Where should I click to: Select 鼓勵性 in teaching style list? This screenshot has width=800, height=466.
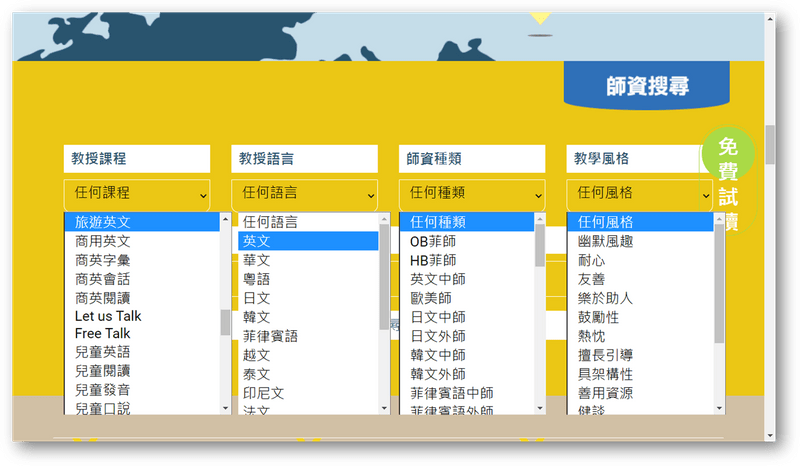tap(598, 316)
